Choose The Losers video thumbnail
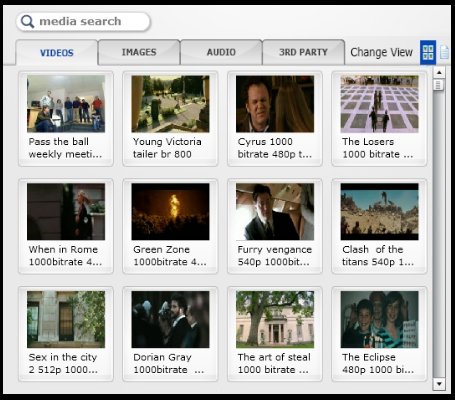Viewport: 455px width, 400px height. [379, 104]
